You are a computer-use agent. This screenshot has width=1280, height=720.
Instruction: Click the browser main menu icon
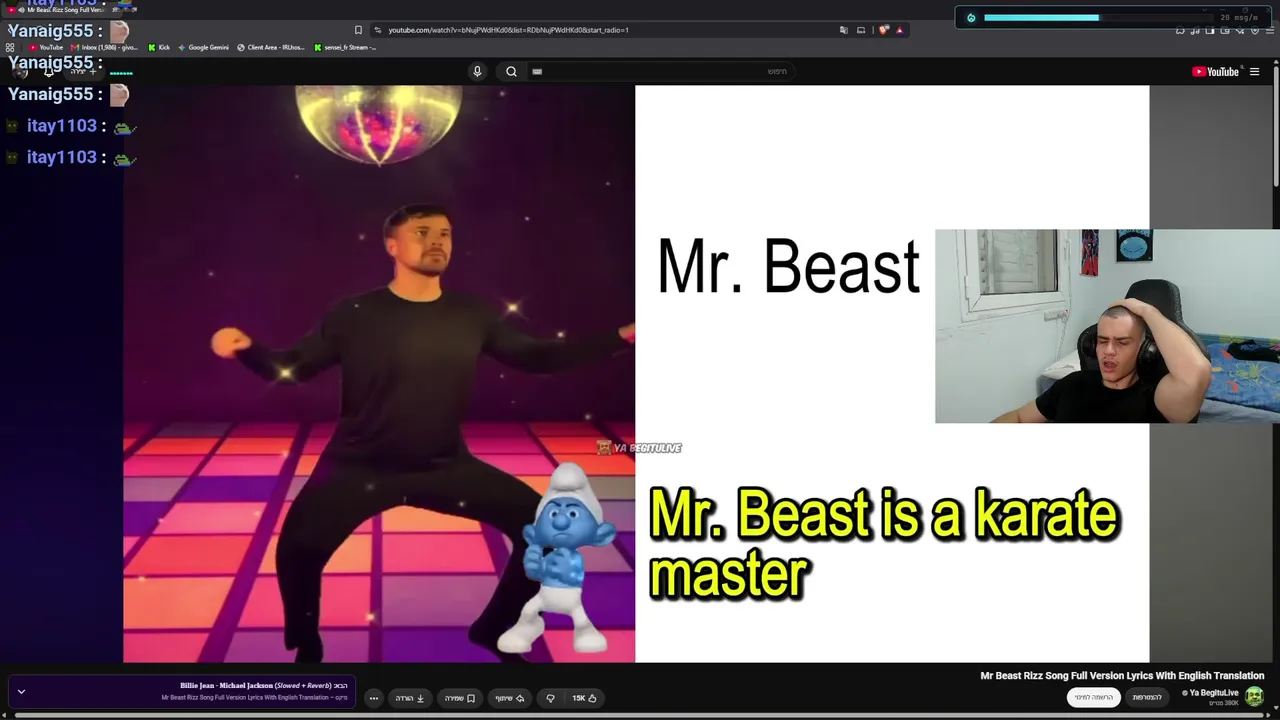click(1270, 30)
